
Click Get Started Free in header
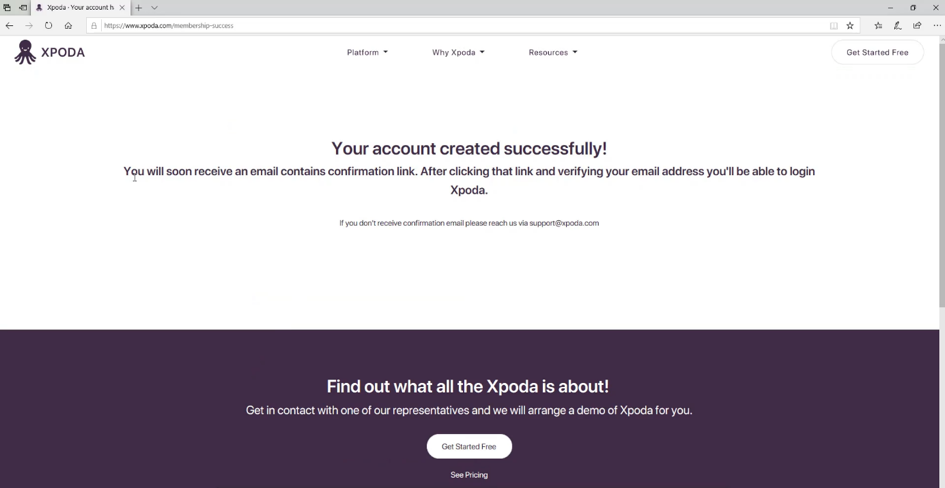pyautogui.click(x=877, y=52)
